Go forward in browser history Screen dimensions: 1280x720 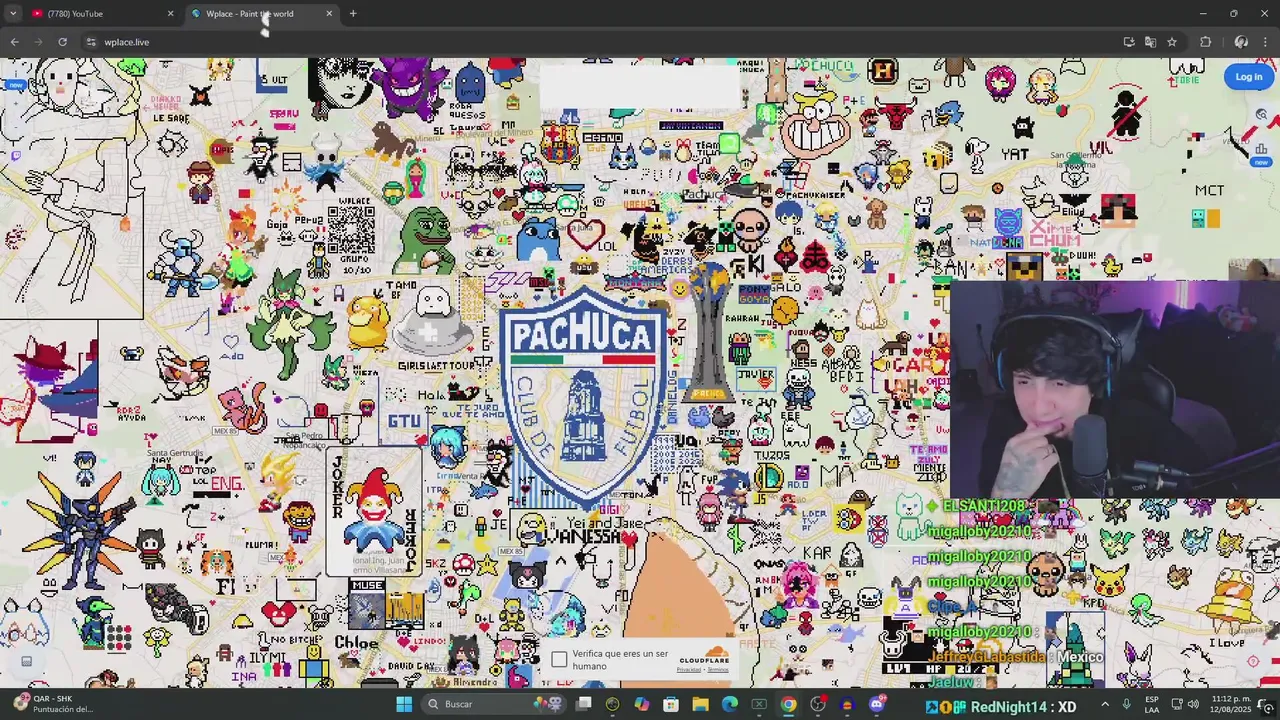pyautogui.click(x=38, y=42)
